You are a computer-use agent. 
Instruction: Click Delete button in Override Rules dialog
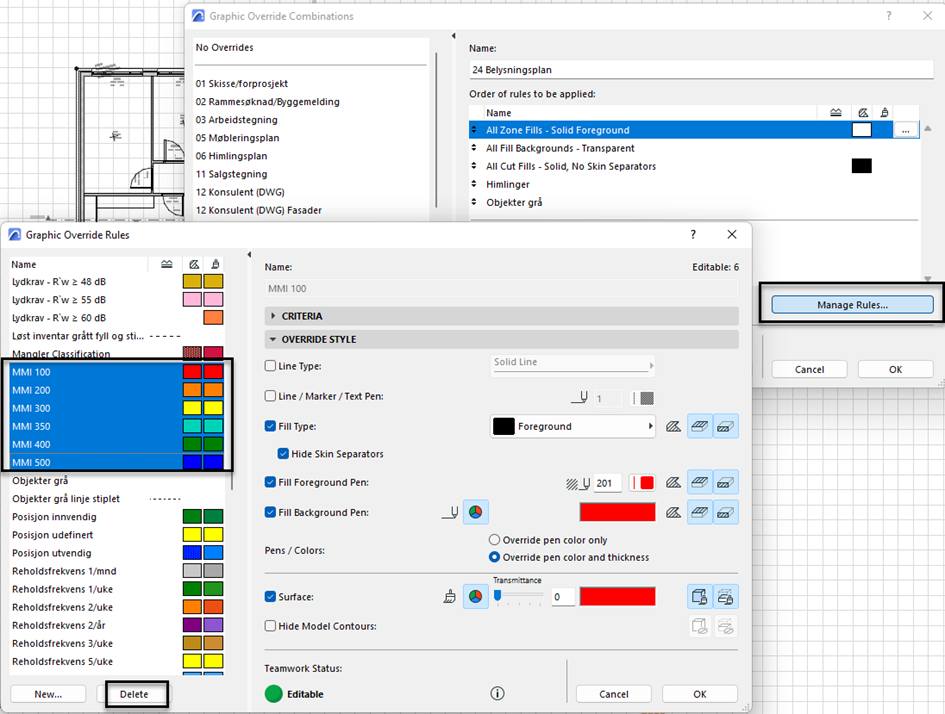134,694
